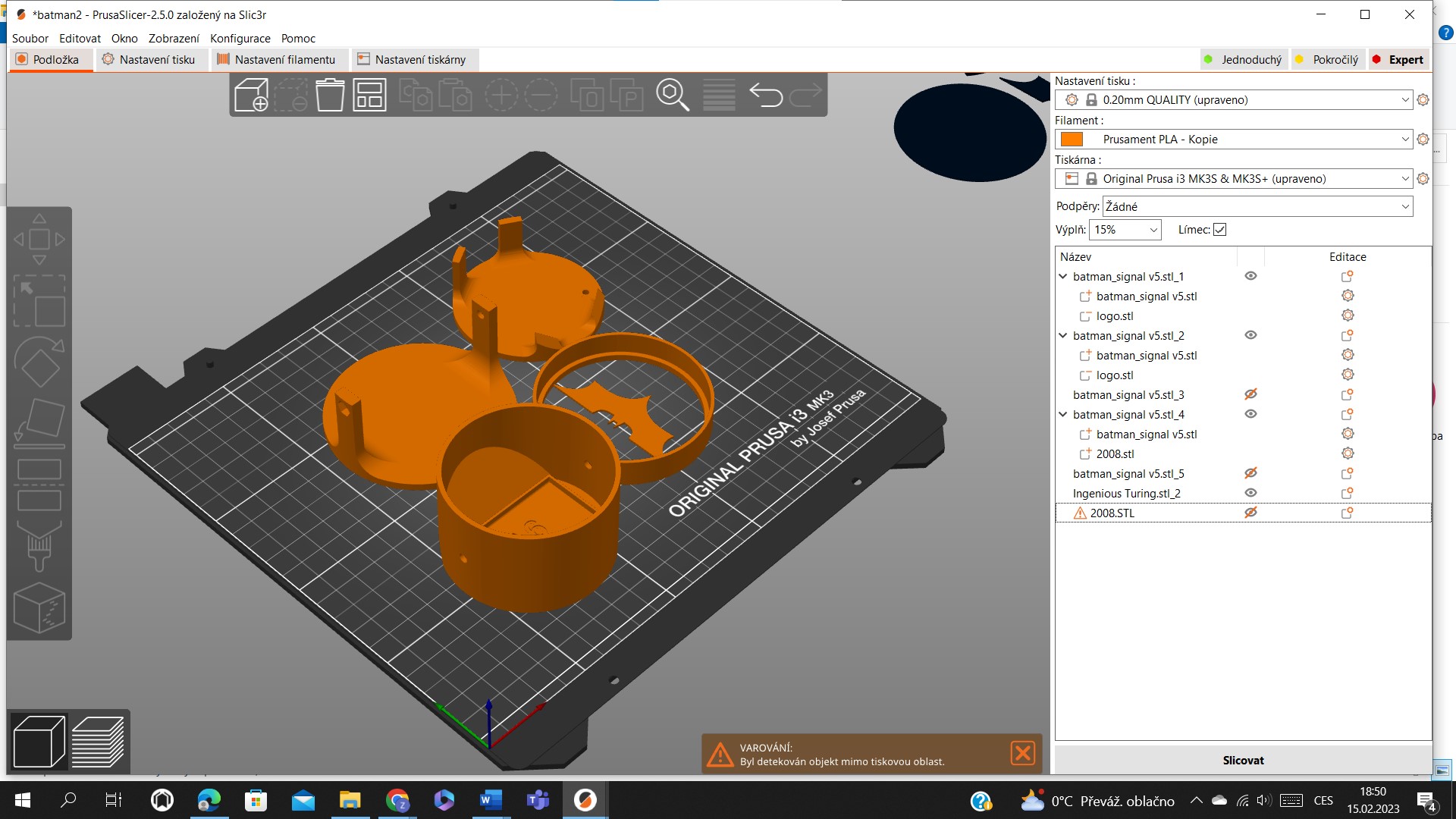Click the orange filament color swatch
Image resolution: width=1456 pixels, height=819 pixels.
pos(1072,140)
